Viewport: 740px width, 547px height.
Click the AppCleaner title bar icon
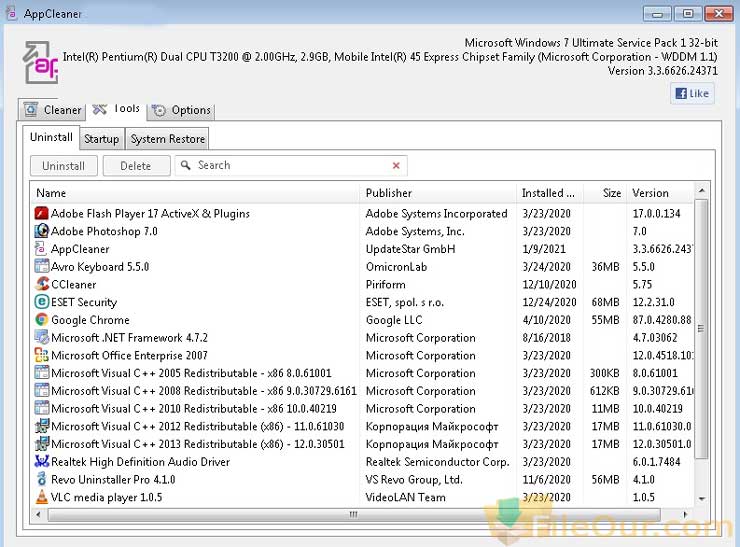(x=12, y=14)
